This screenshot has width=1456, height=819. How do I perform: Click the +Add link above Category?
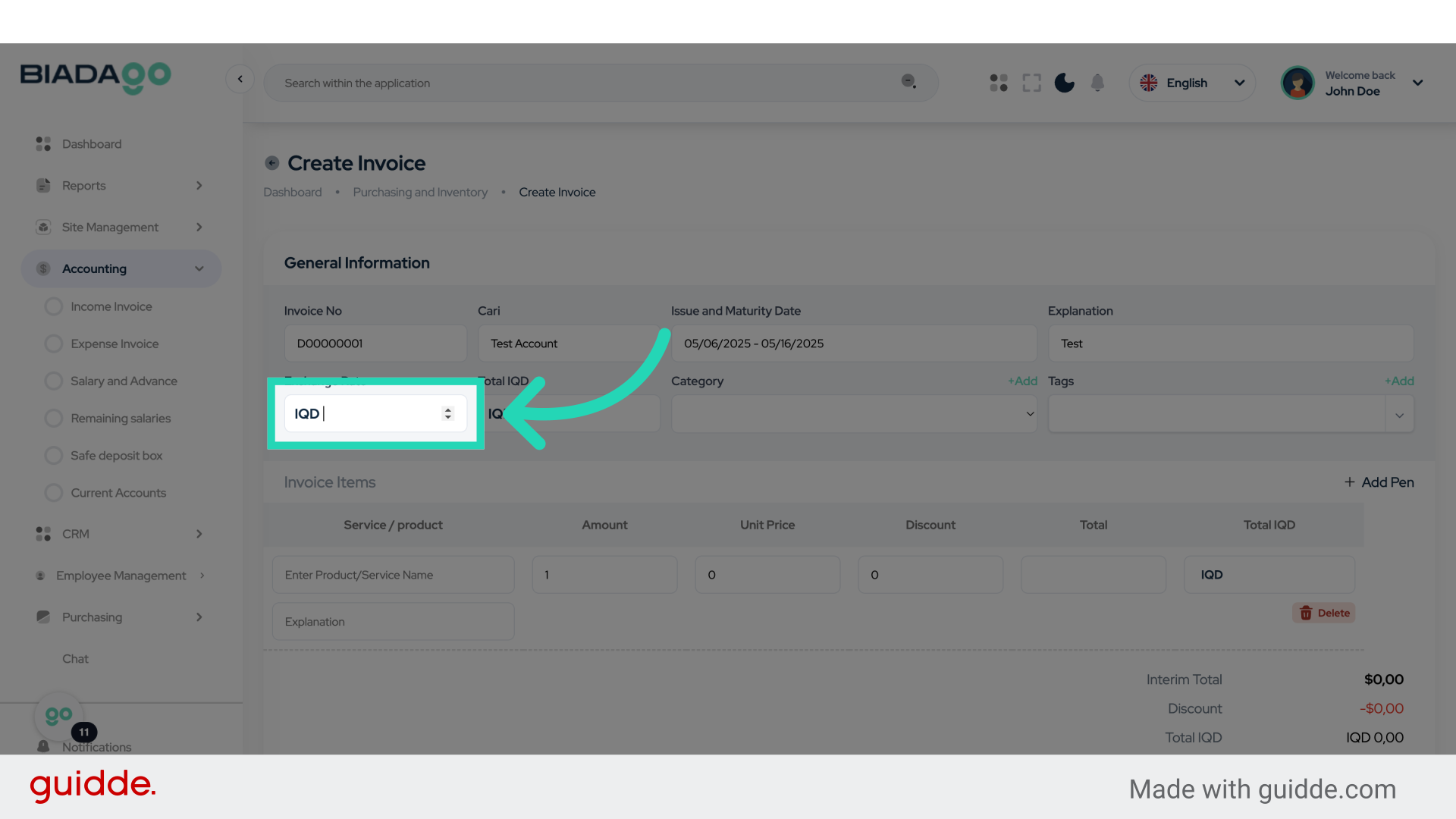click(x=1022, y=381)
